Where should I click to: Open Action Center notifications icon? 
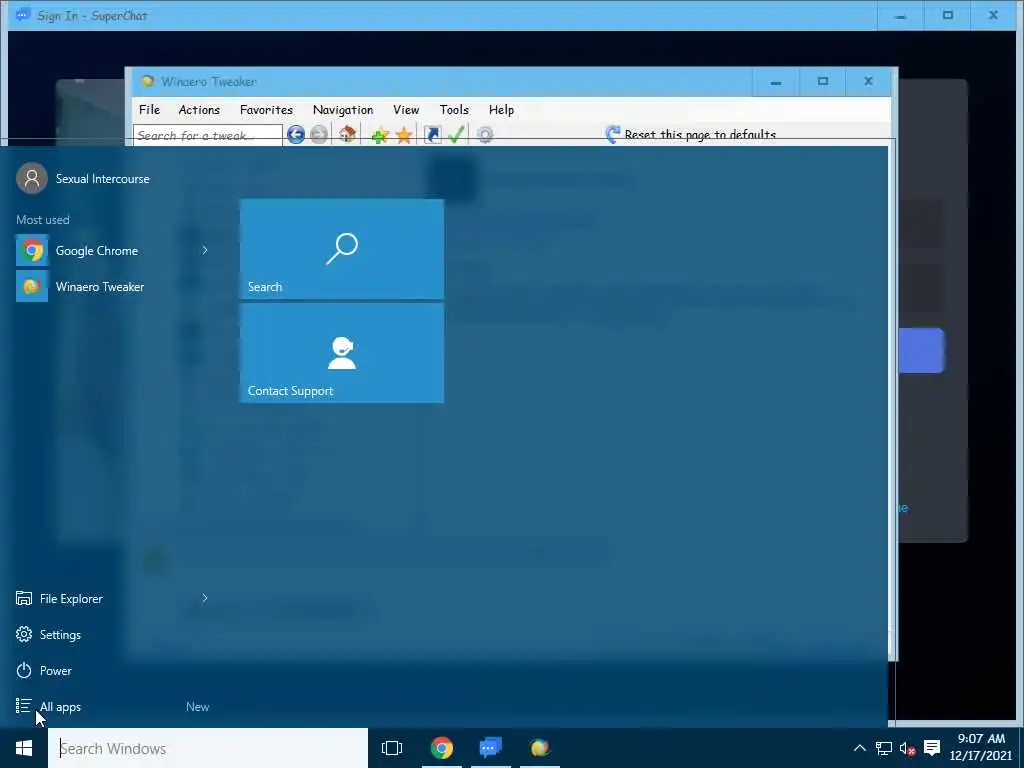pyautogui.click(x=932, y=748)
